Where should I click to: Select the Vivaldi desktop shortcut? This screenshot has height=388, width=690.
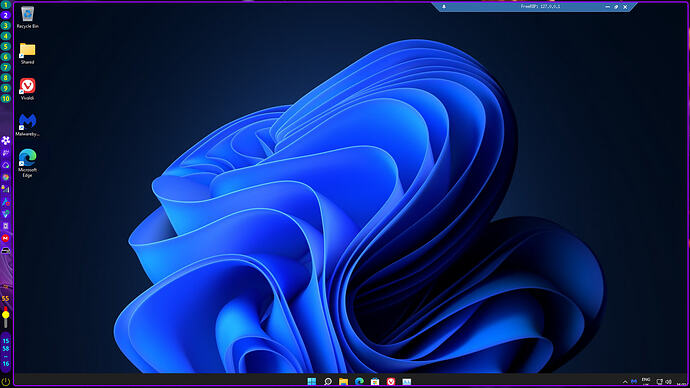click(27, 89)
